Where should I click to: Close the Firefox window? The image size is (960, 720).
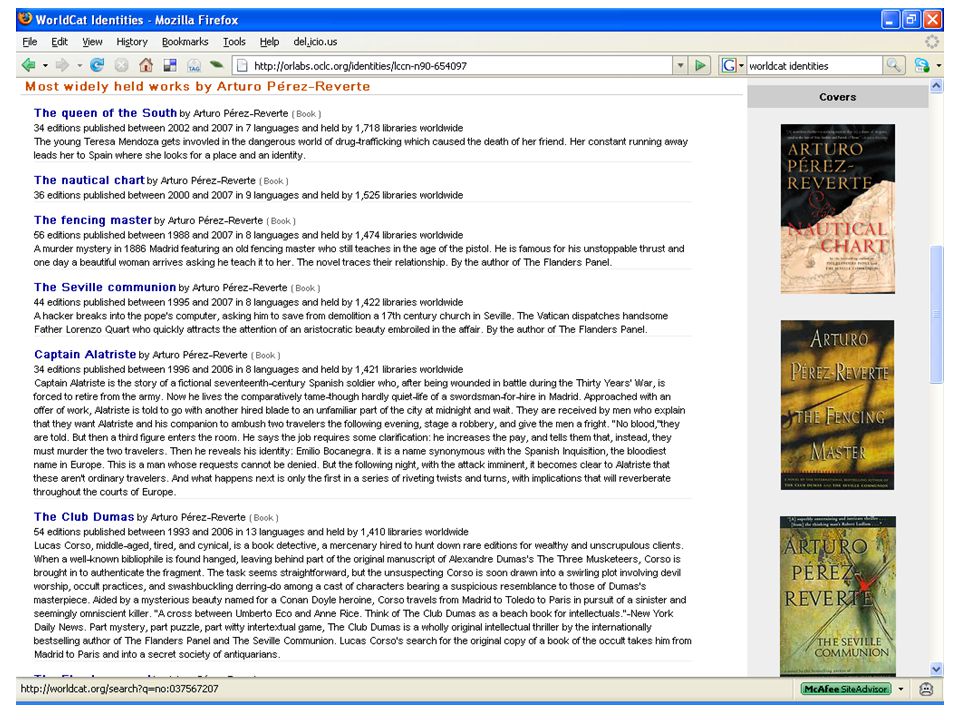[933, 20]
